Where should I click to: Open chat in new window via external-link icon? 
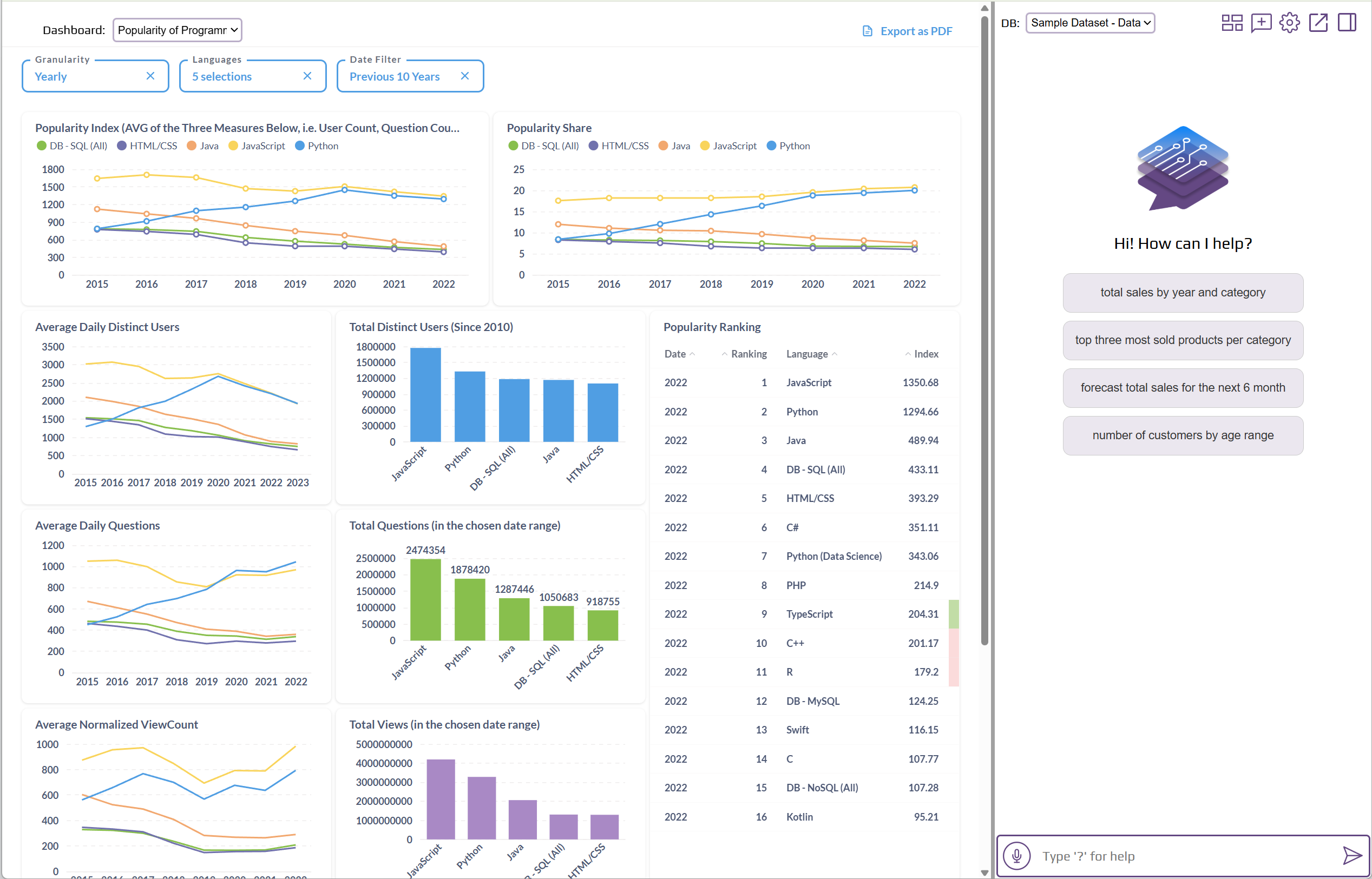pos(1319,23)
